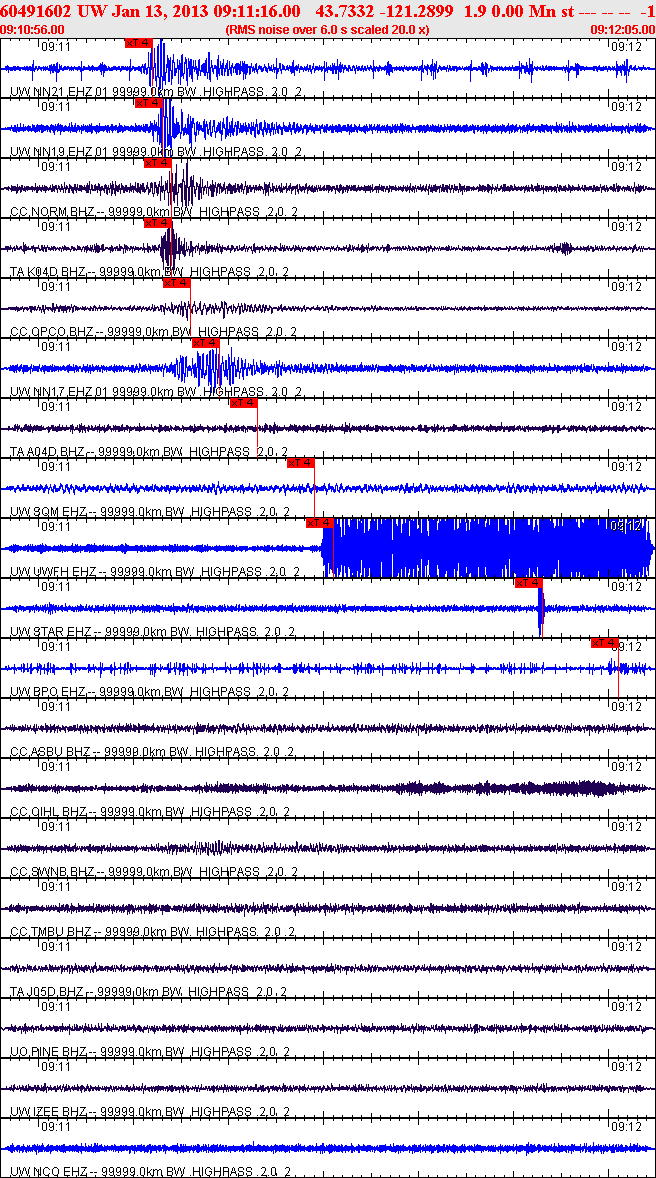
Task: Select the CC NORM BHZ station label
Action: tap(153, 212)
